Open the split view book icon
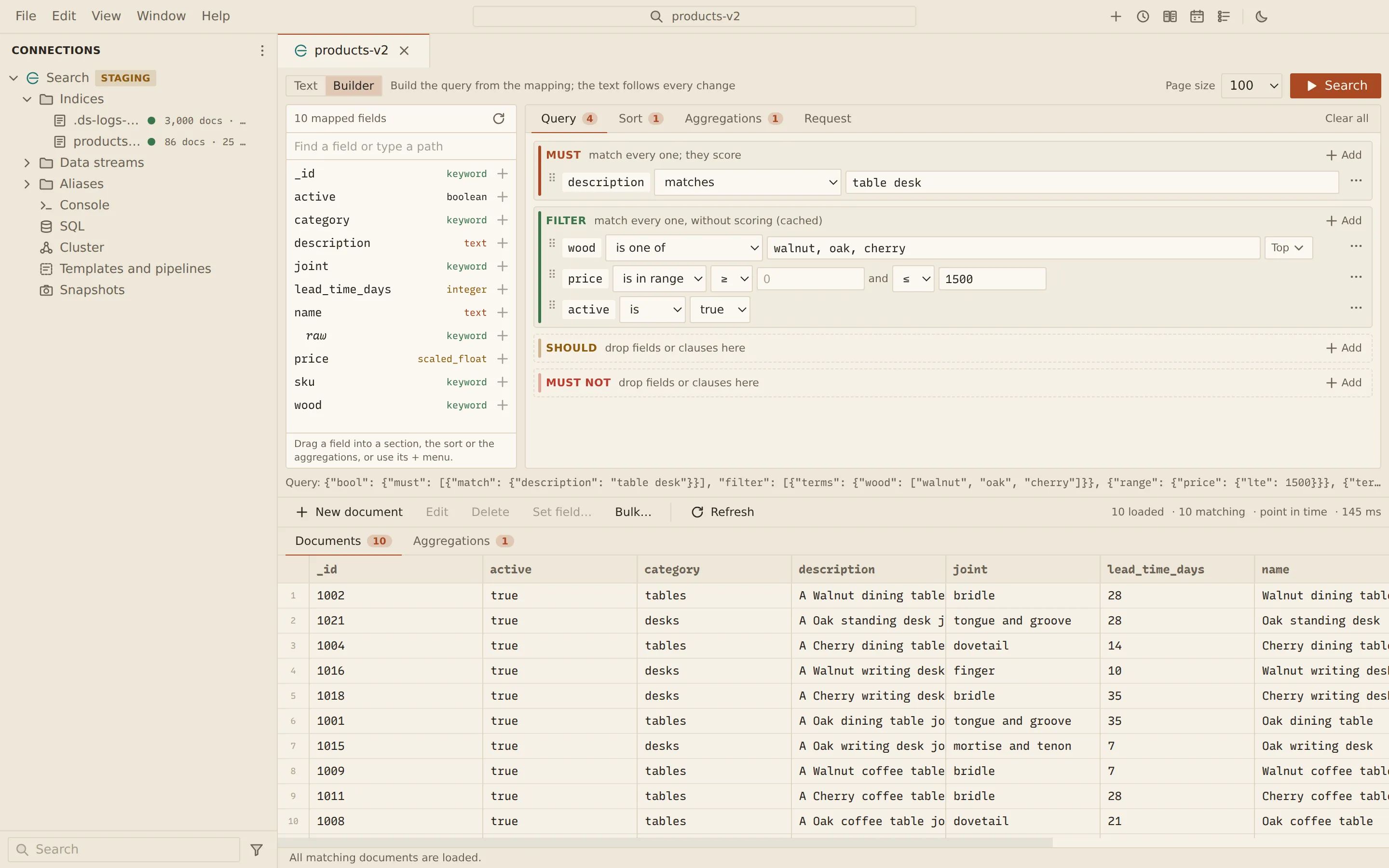 pos(1169,17)
